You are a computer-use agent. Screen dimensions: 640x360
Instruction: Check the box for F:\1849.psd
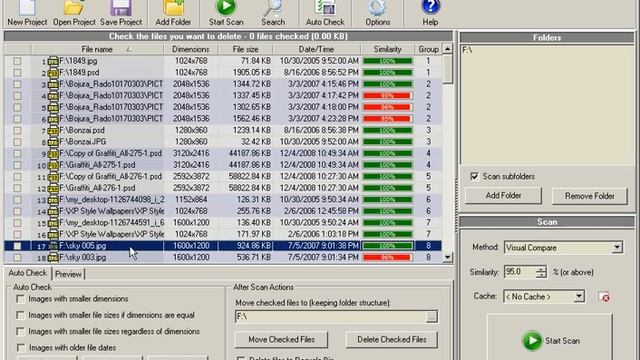pyautogui.click(x=17, y=73)
